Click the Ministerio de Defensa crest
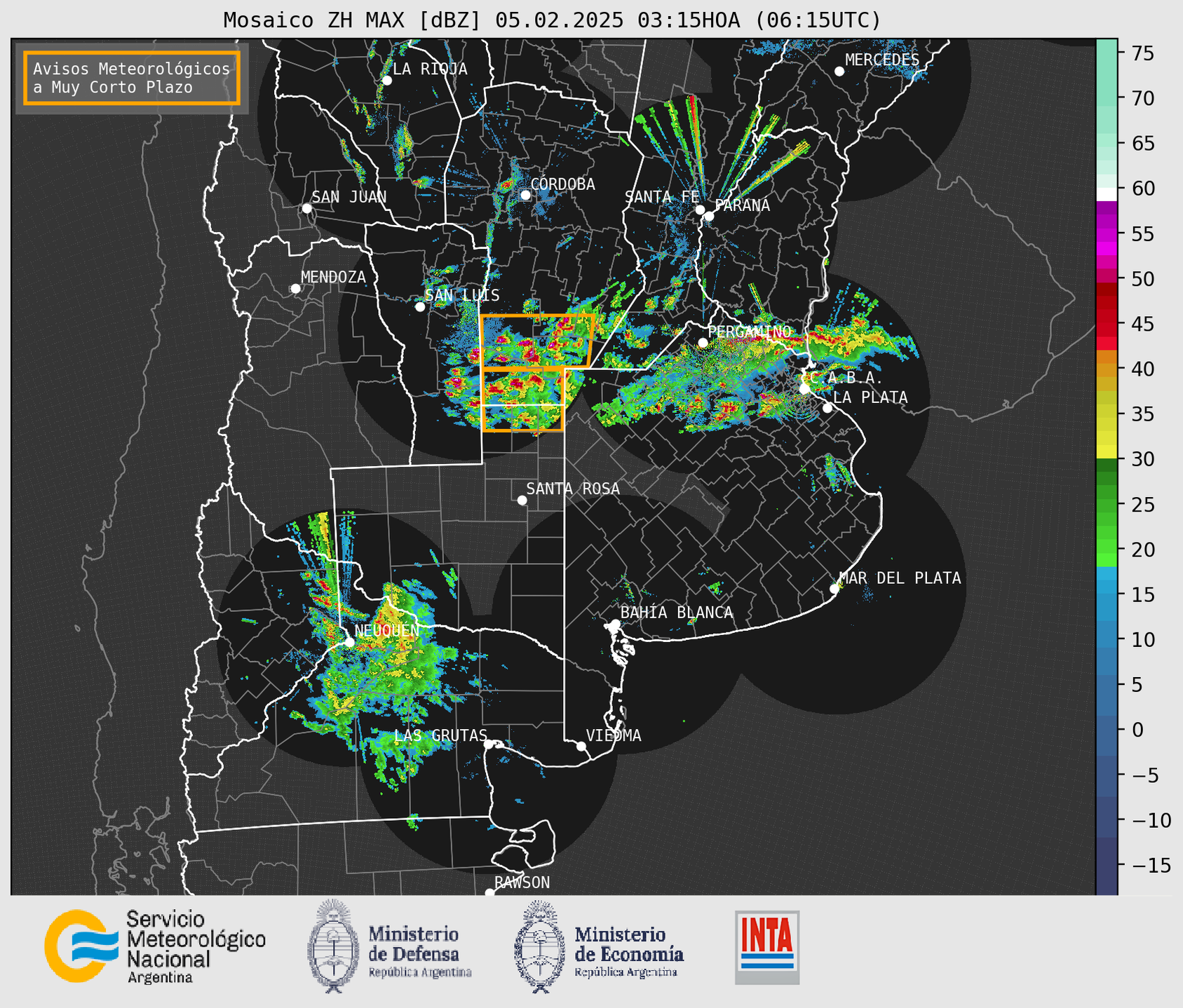The width and height of the screenshot is (1183, 1008). 333,946
